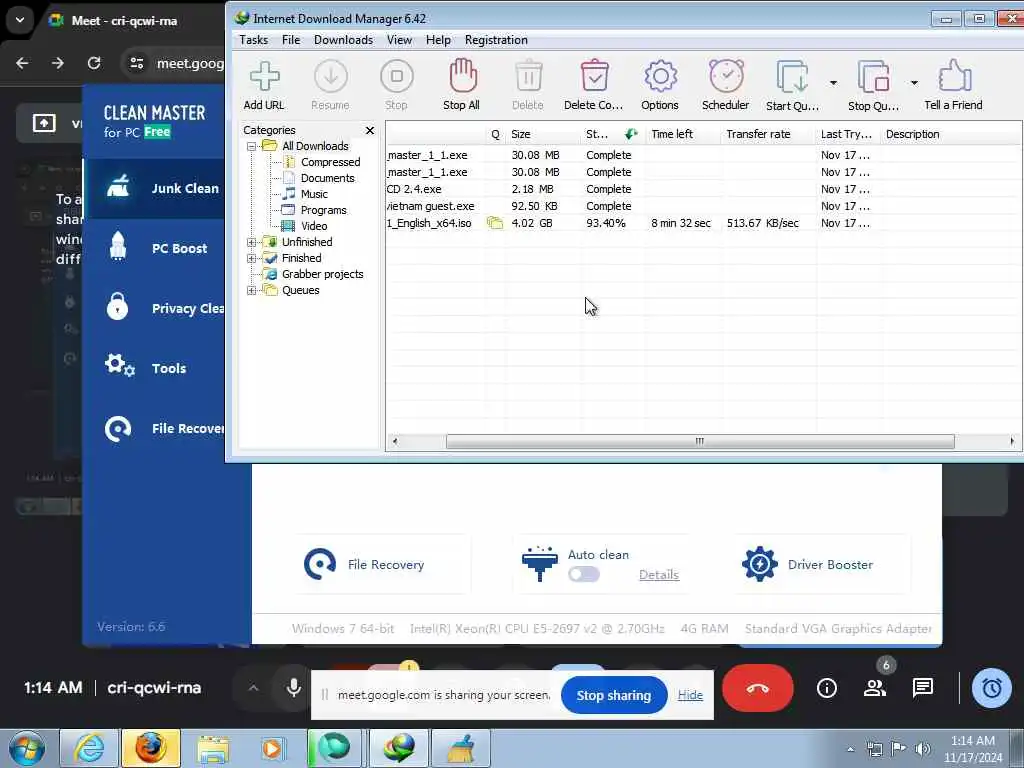
Task: Open Meet meeting details info icon
Action: 827,688
